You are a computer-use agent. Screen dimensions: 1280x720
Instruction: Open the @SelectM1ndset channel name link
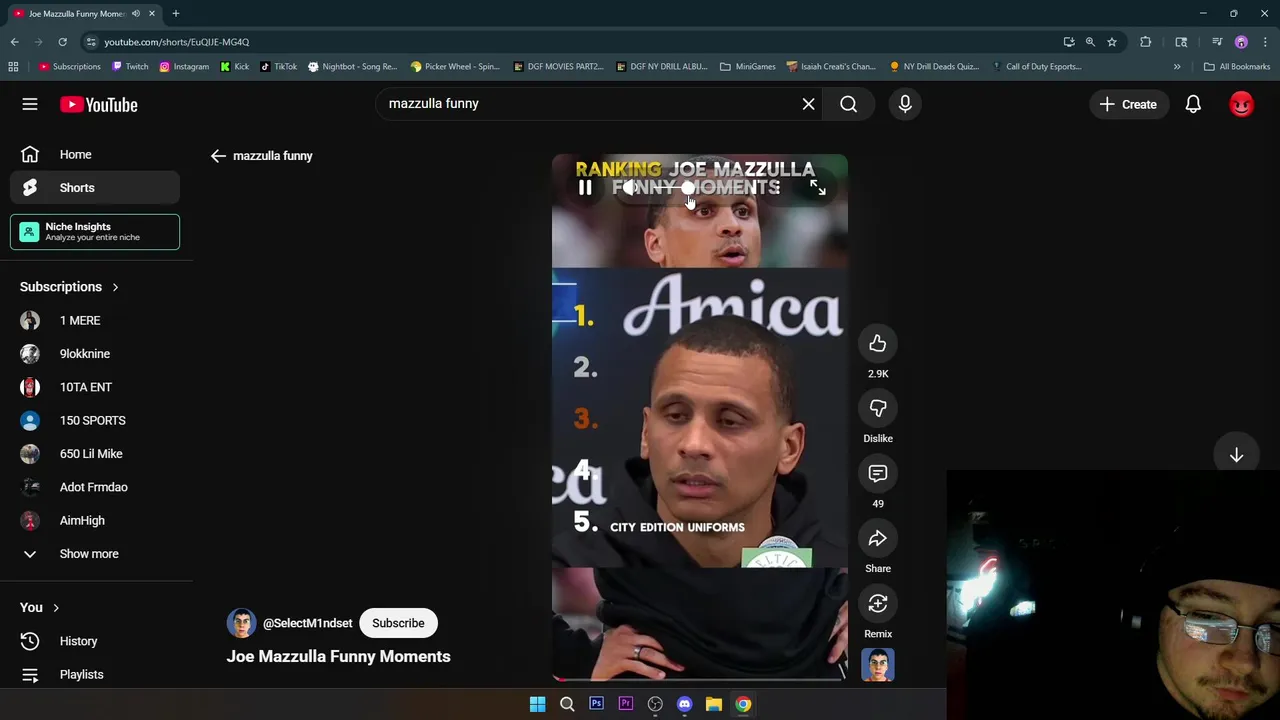coord(307,623)
